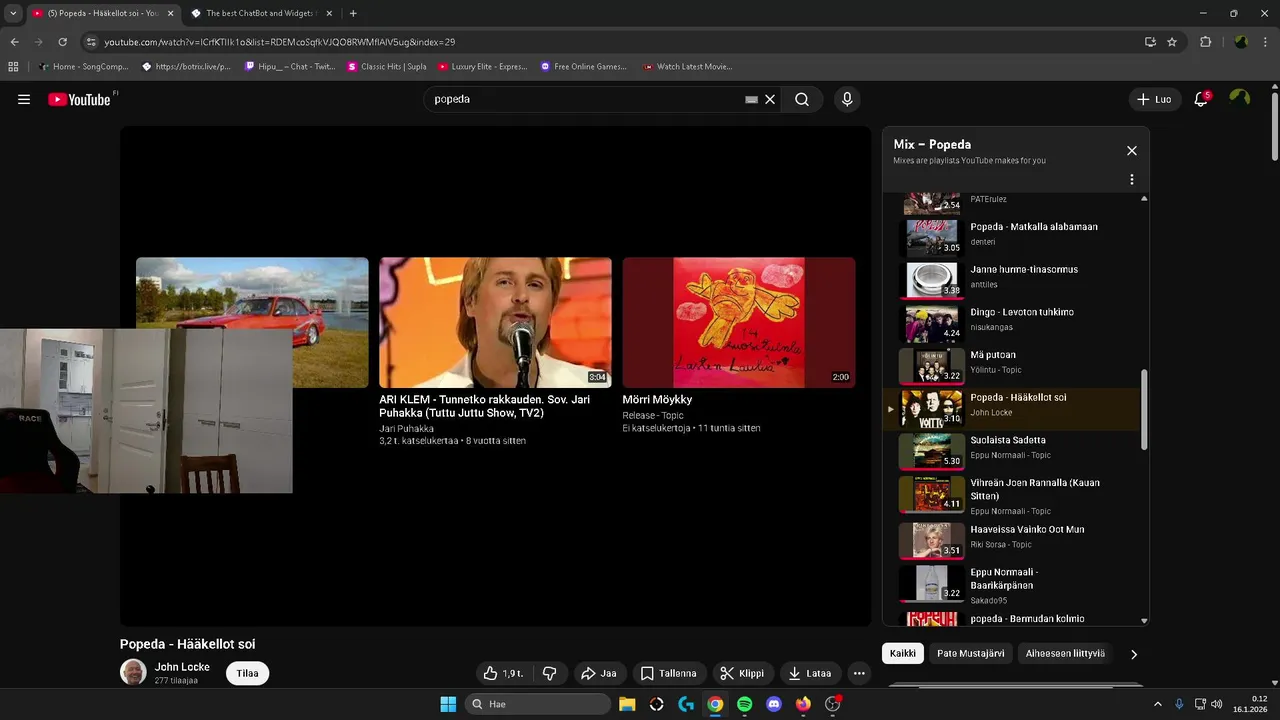This screenshot has height=720, width=1280.
Task: Show more filter chips with right arrow
Action: [x=1134, y=654]
